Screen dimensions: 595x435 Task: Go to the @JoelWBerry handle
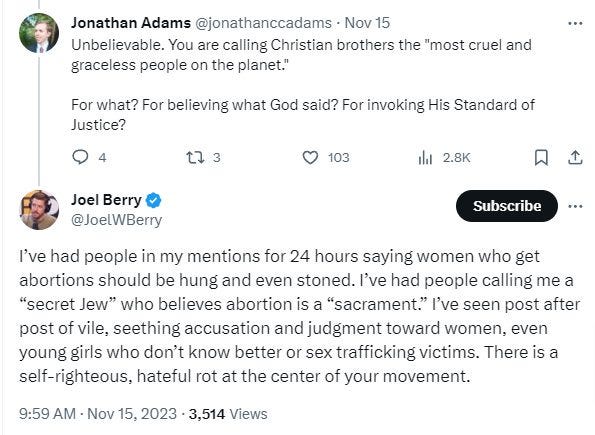pyautogui.click(x=116, y=220)
